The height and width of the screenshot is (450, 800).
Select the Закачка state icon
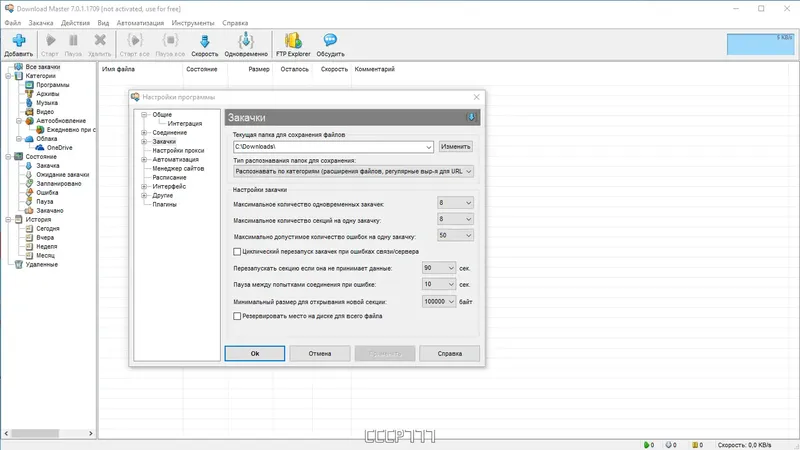pyautogui.click(x=29, y=166)
